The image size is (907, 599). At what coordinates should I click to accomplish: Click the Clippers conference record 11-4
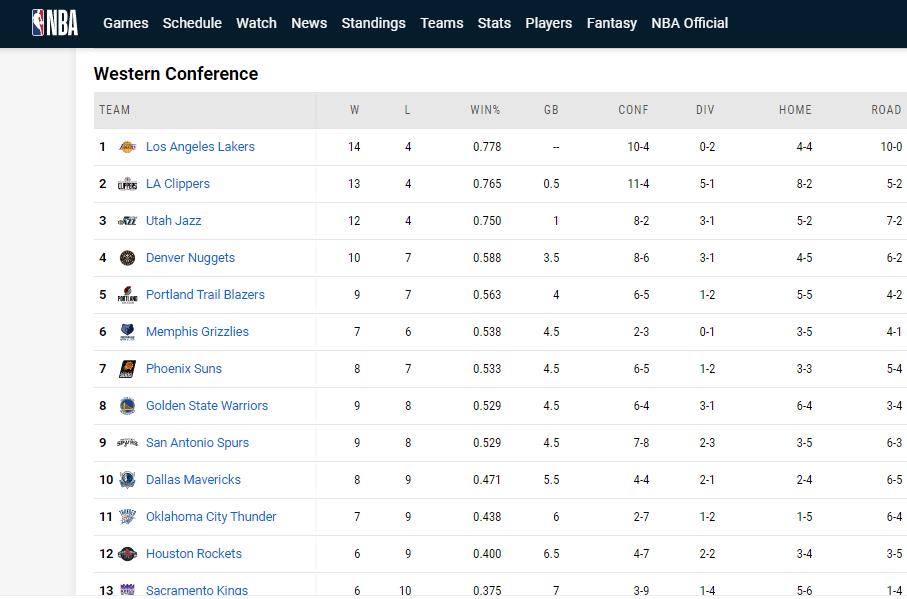(x=638, y=184)
